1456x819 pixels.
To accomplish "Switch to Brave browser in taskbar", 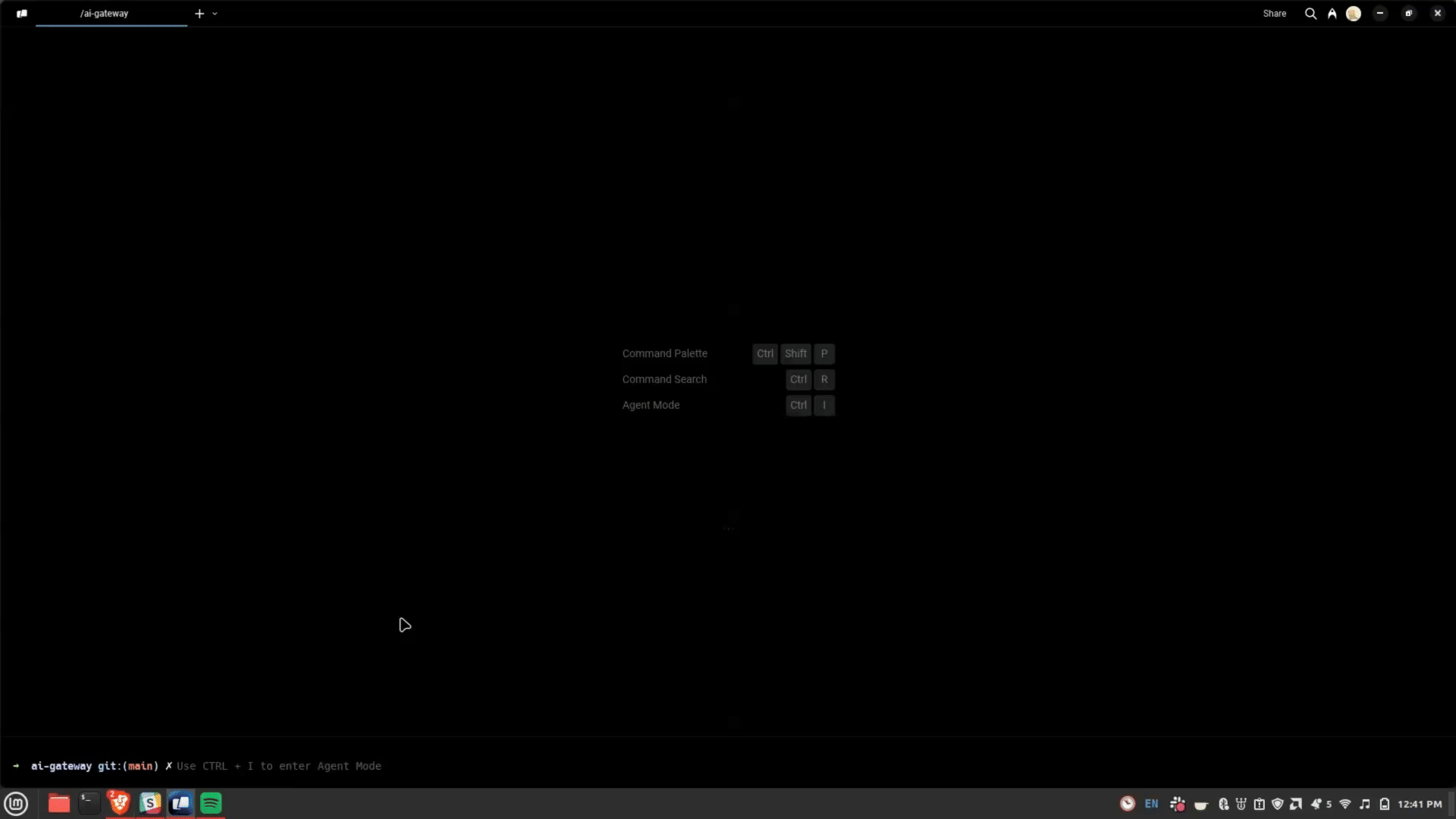I will click(119, 803).
